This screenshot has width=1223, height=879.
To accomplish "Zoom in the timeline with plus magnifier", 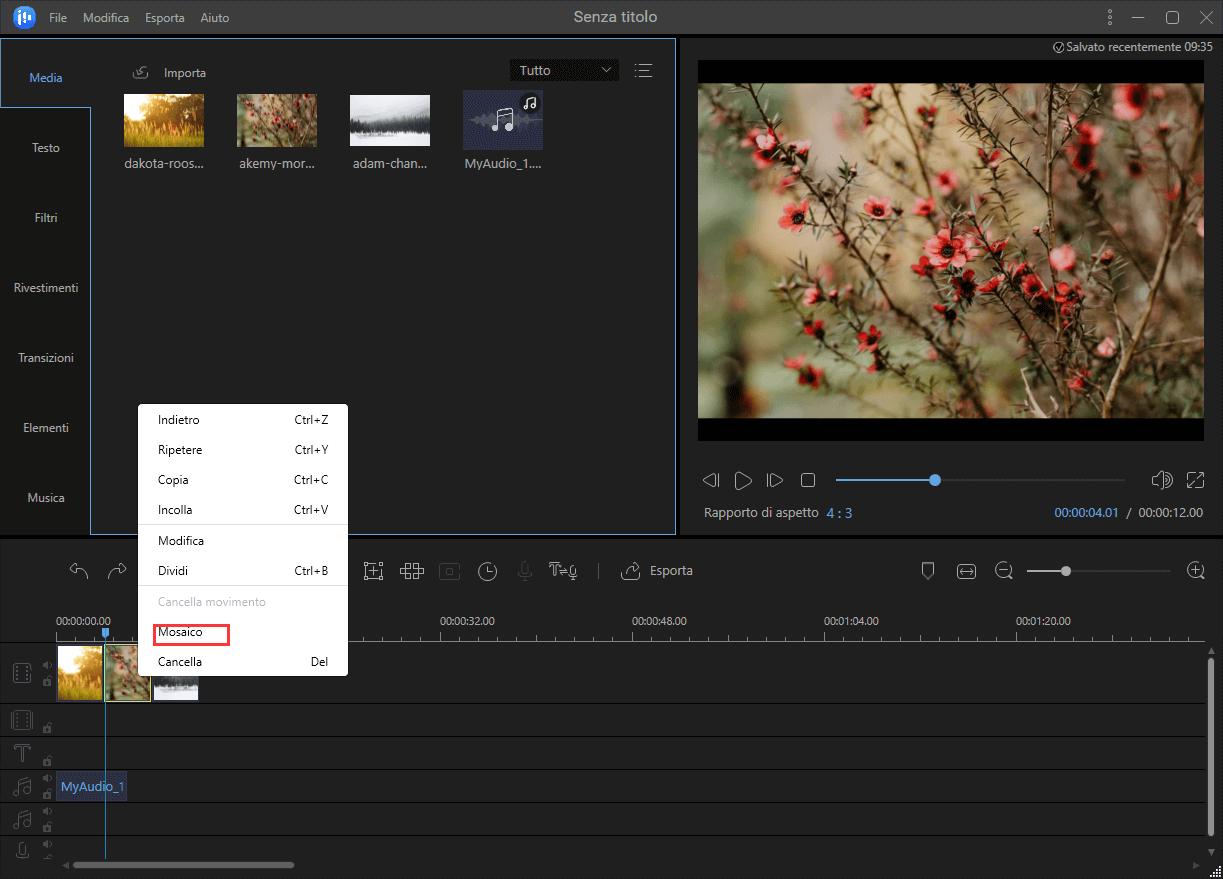I will (x=1195, y=571).
